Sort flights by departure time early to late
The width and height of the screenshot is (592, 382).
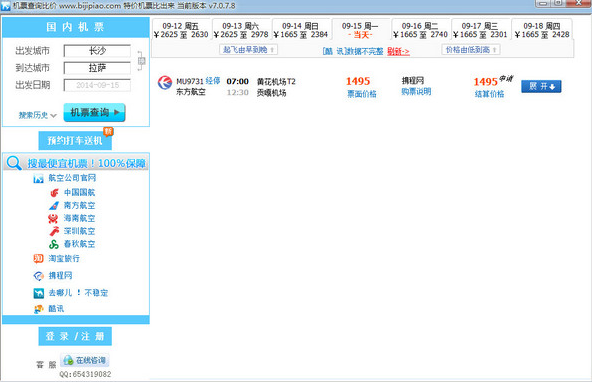(248, 49)
